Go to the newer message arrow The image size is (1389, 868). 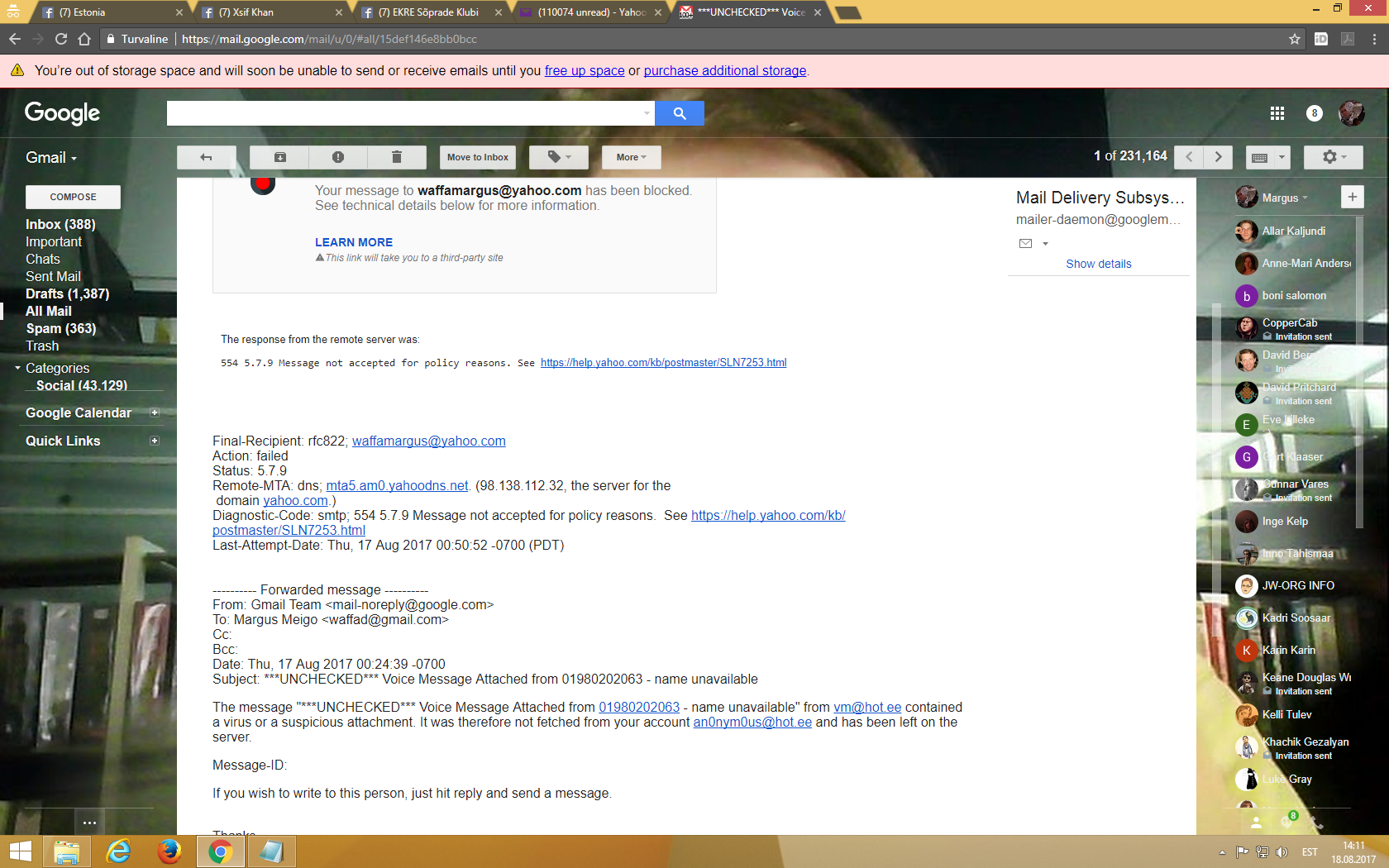[x=1189, y=157]
